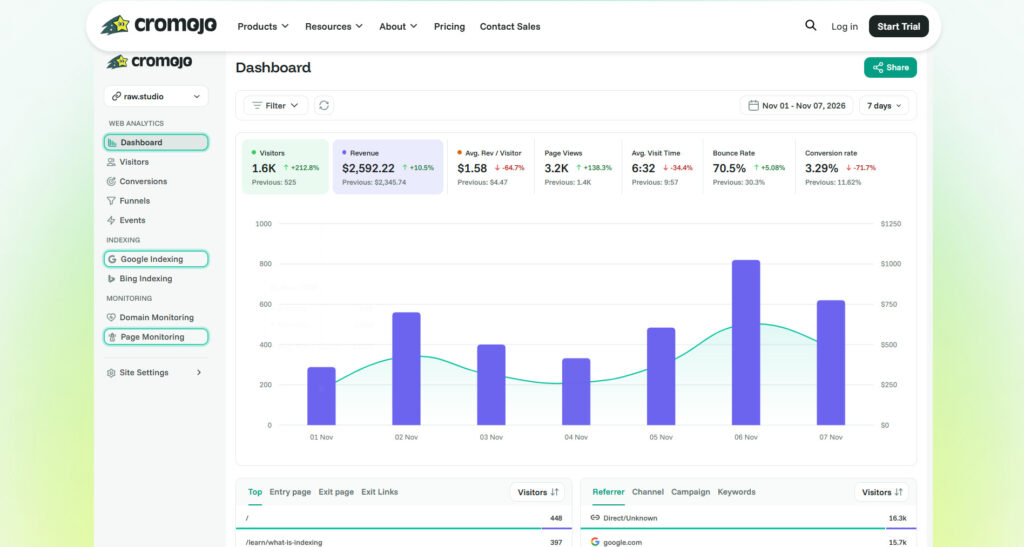
Task: Open the Filter dropdown
Action: pos(276,105)
